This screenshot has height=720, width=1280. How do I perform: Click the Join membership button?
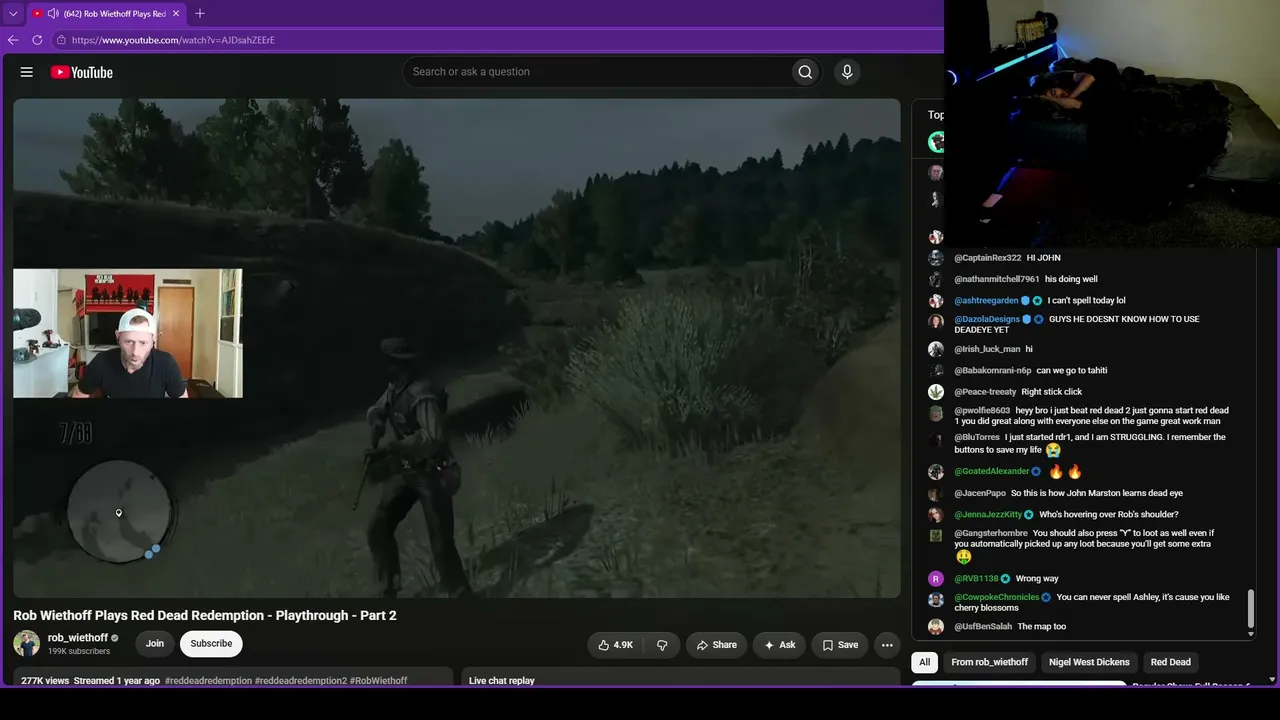[x=155, y=644]
